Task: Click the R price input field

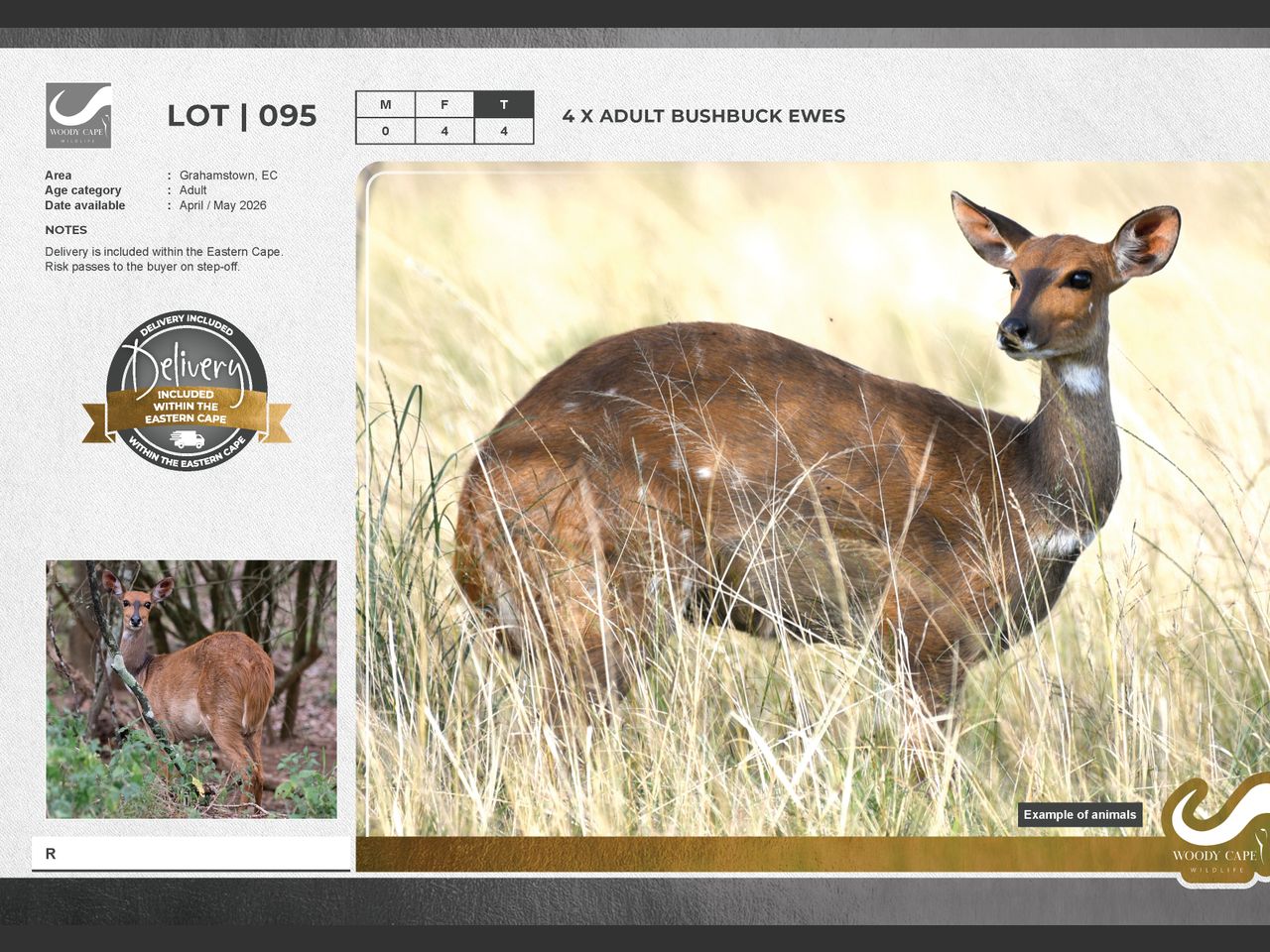Action: (191, 854)
